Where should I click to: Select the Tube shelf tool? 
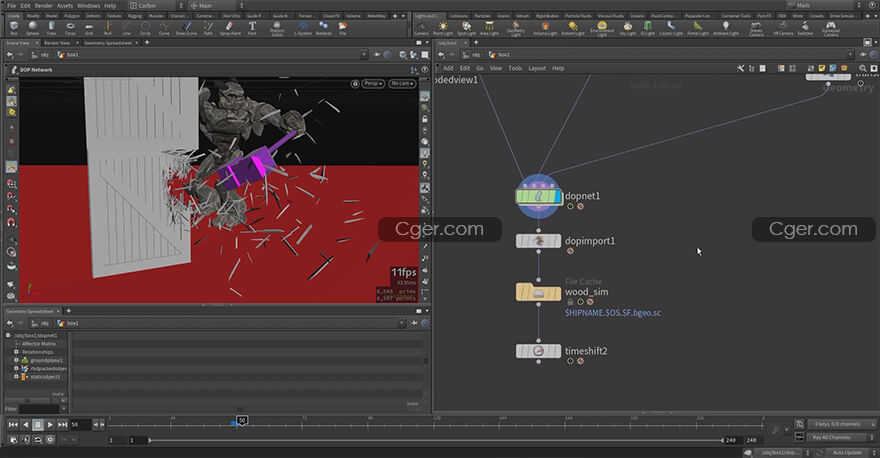point(51,28)
